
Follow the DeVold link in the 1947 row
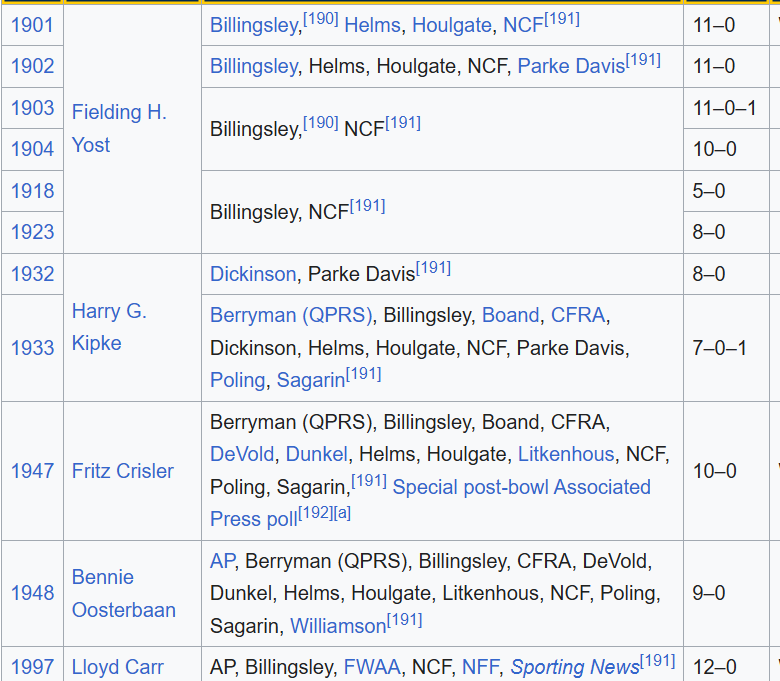(x=242, y=454)
